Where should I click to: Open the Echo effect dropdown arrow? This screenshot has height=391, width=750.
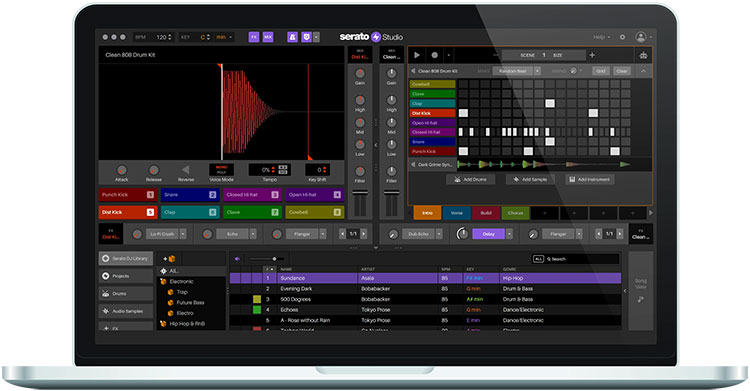click(x=253, y=234)
